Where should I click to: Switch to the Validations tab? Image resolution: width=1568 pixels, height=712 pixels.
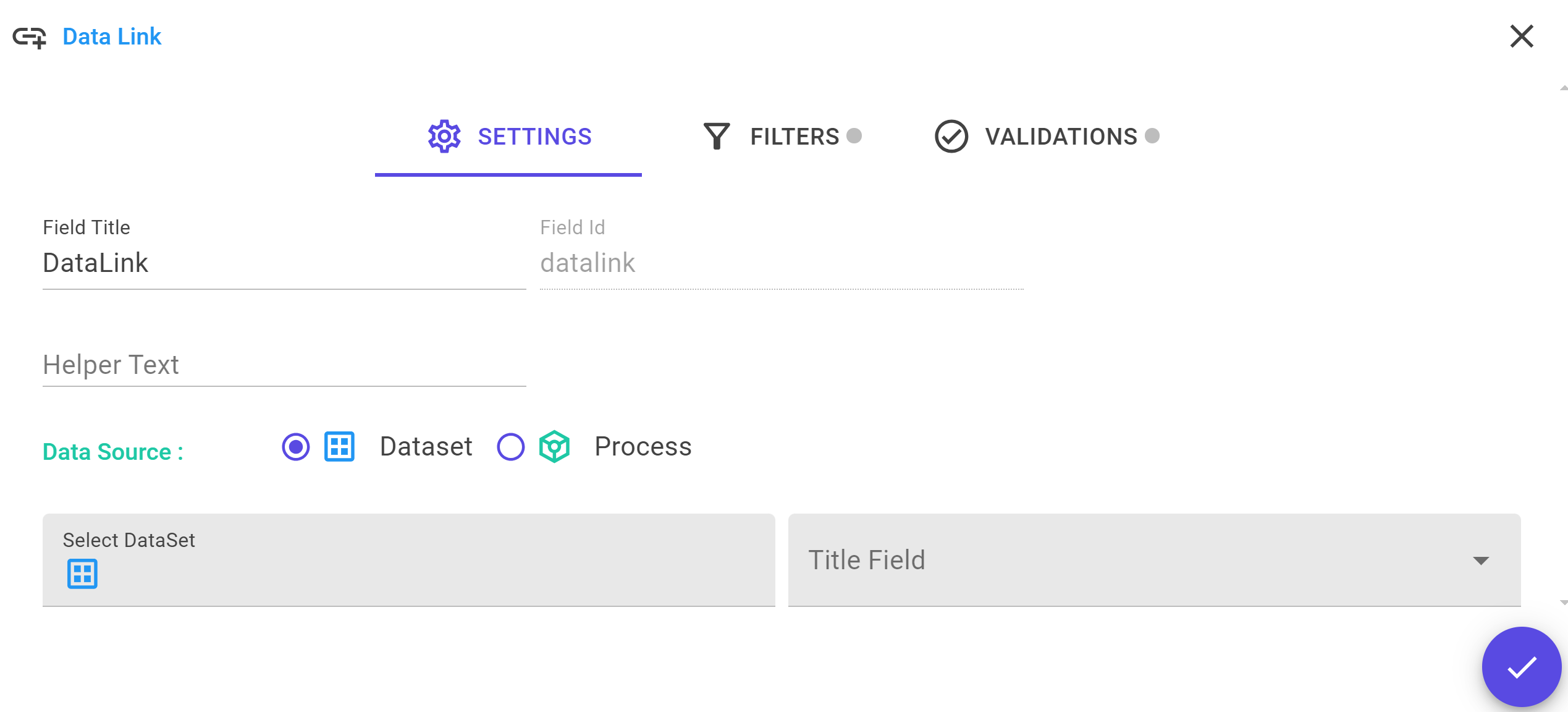point(1047,137)
